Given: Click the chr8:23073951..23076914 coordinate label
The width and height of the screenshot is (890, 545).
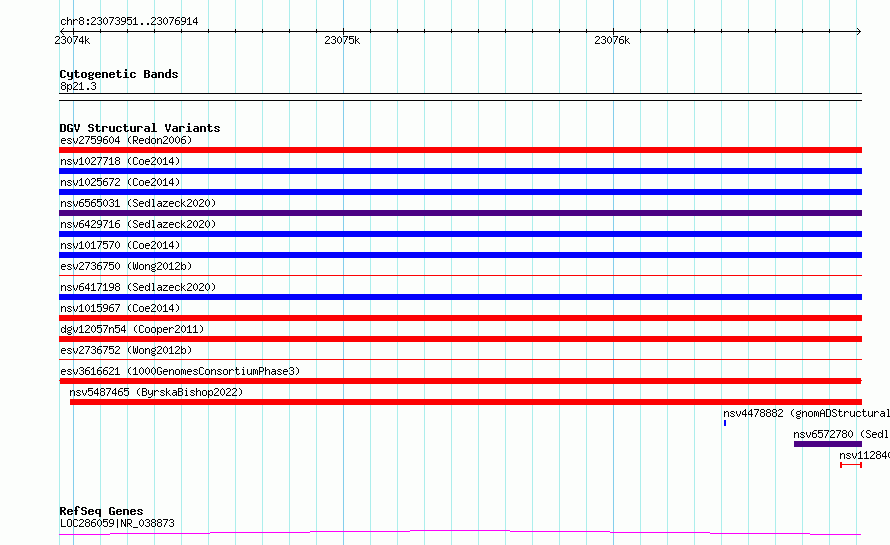Looking at the screenshot, I should pyautogui.click(x=129, y=21).
